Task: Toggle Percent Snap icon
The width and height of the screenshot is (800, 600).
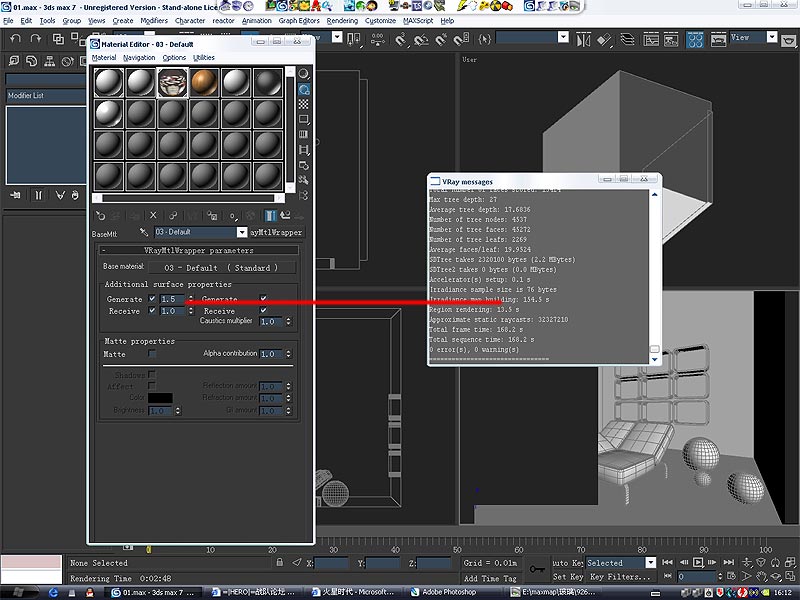Action: tap(441, 39)
